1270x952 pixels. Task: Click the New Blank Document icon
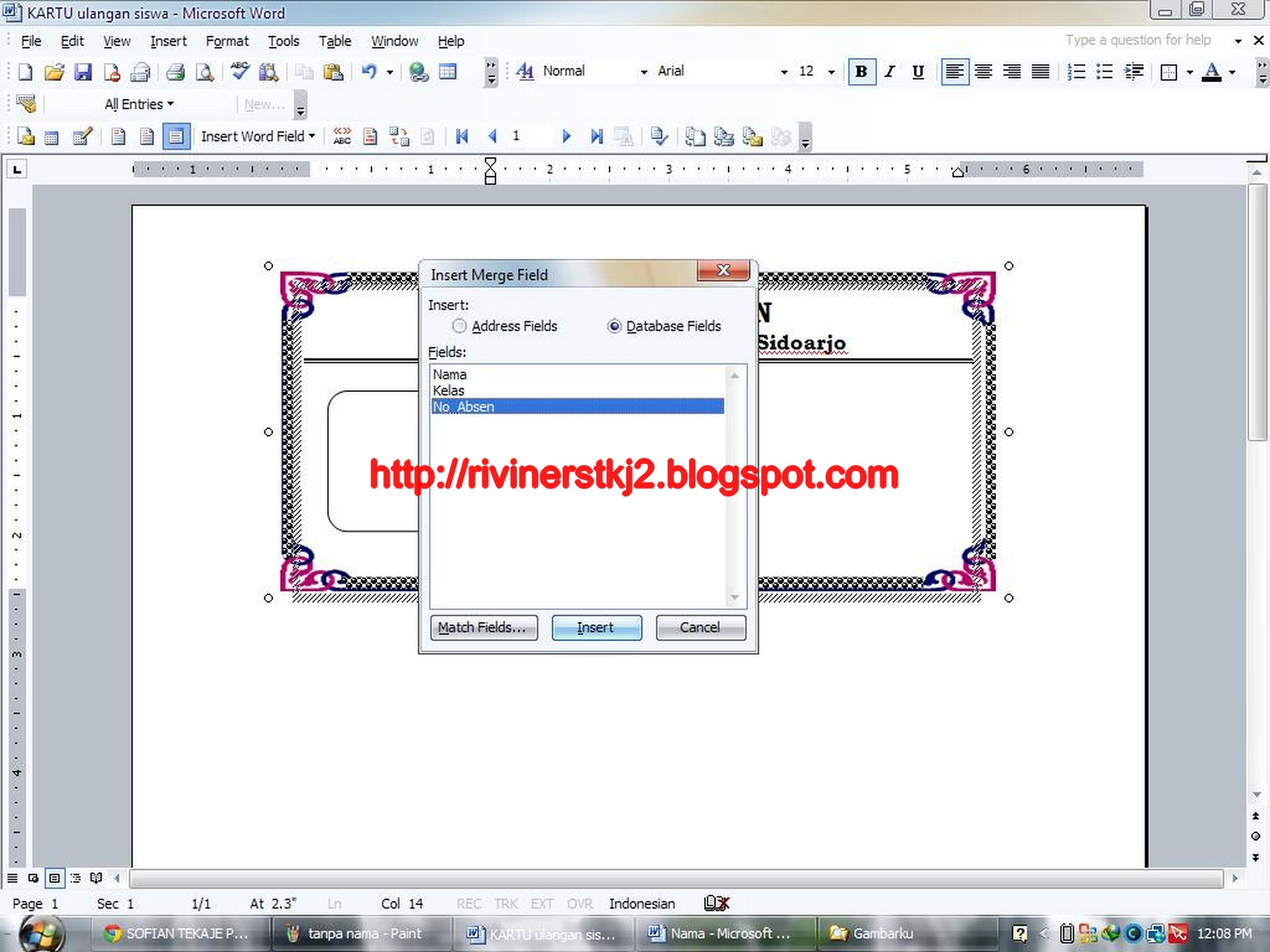click(x=25, y=72)
